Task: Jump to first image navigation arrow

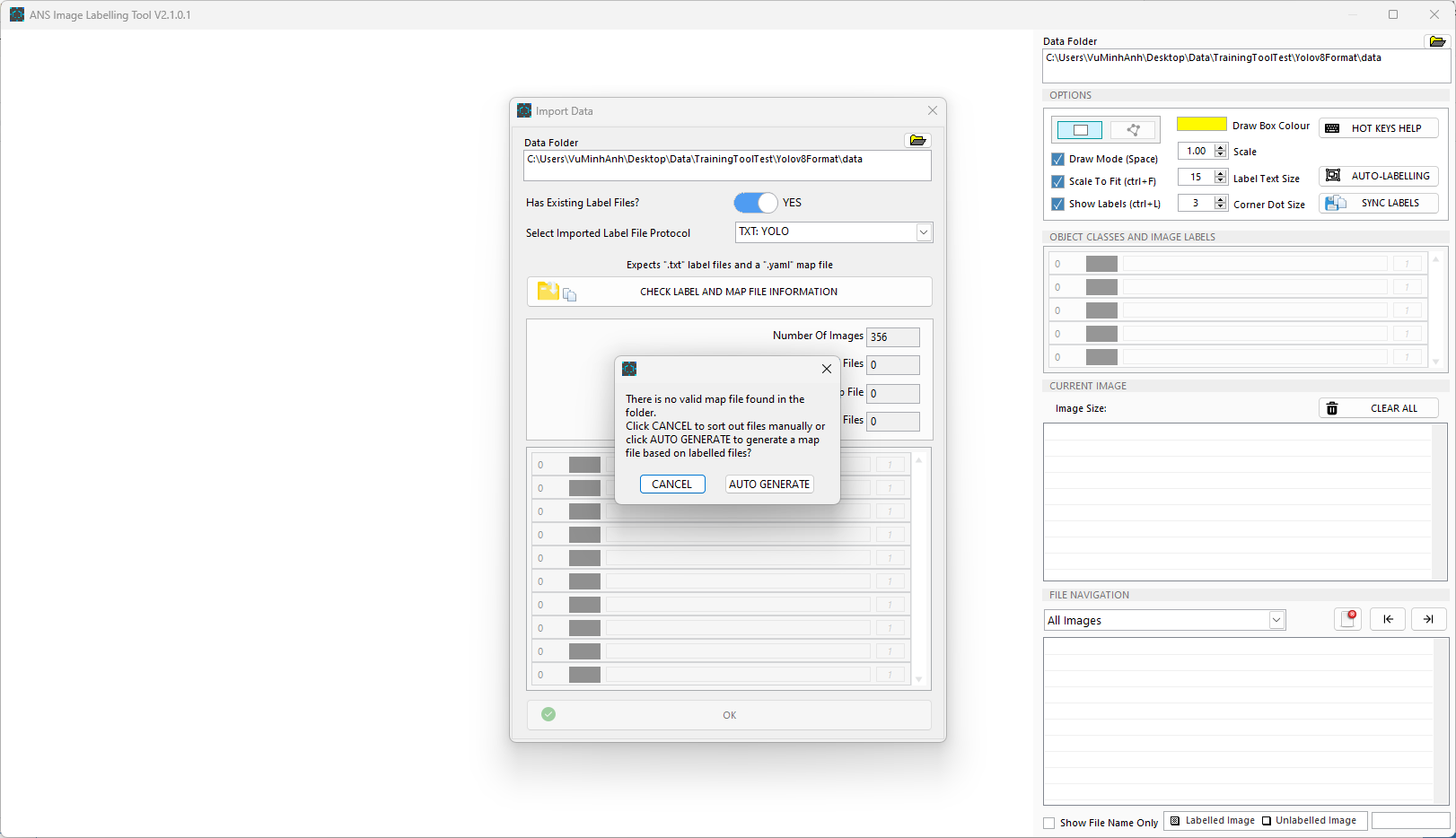Action: tap(1388, 619)
